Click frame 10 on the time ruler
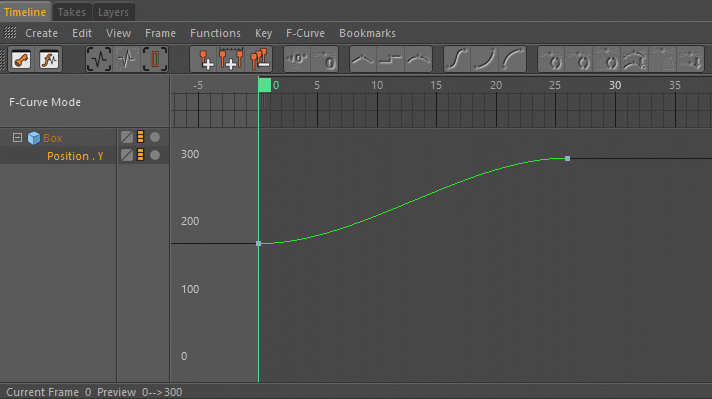 tap(377, 85)
